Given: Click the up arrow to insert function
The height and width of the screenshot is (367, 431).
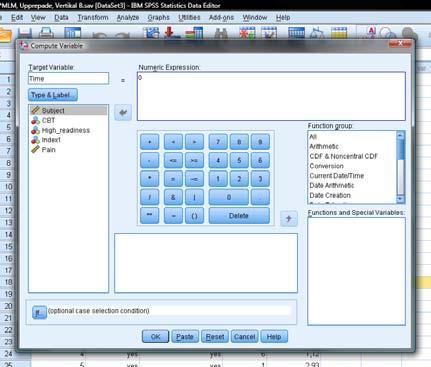Looking at the screenshot, I should (x=289, y=219).
